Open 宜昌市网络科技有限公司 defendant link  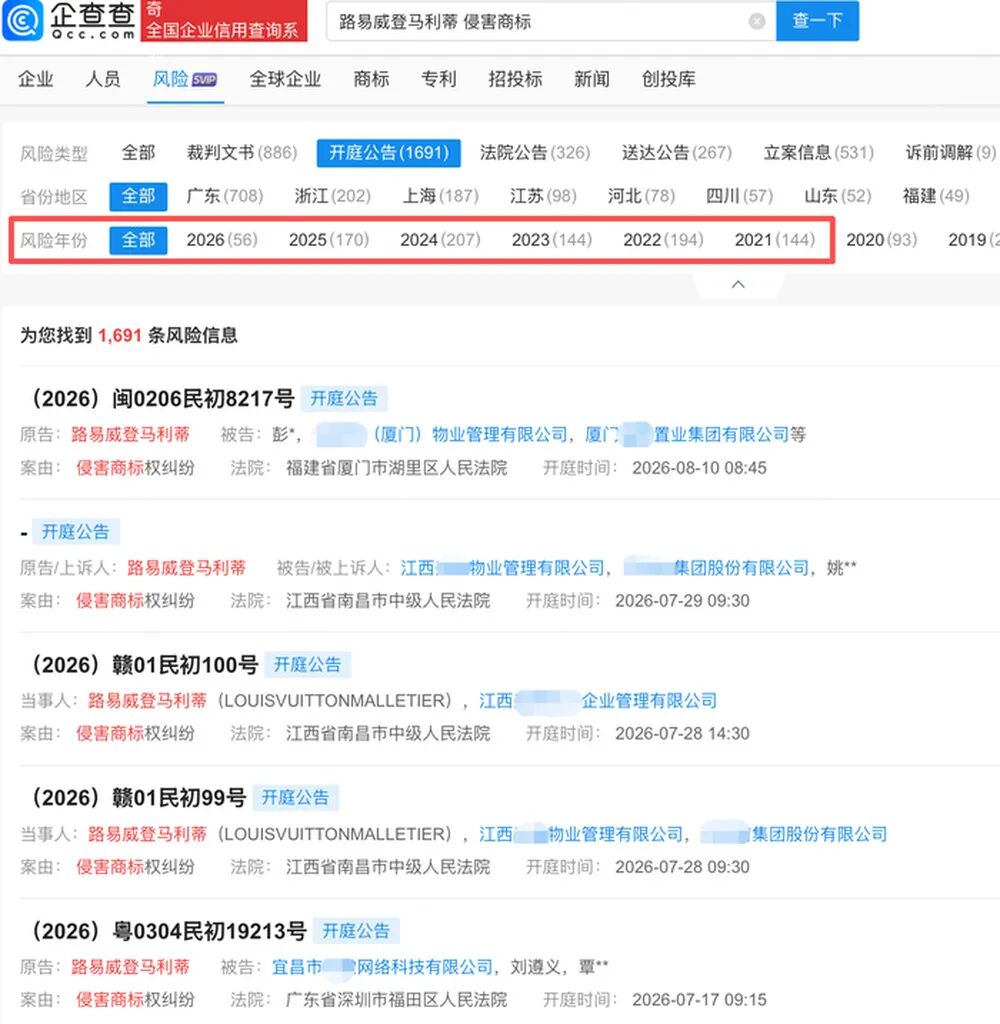[382, 967]
